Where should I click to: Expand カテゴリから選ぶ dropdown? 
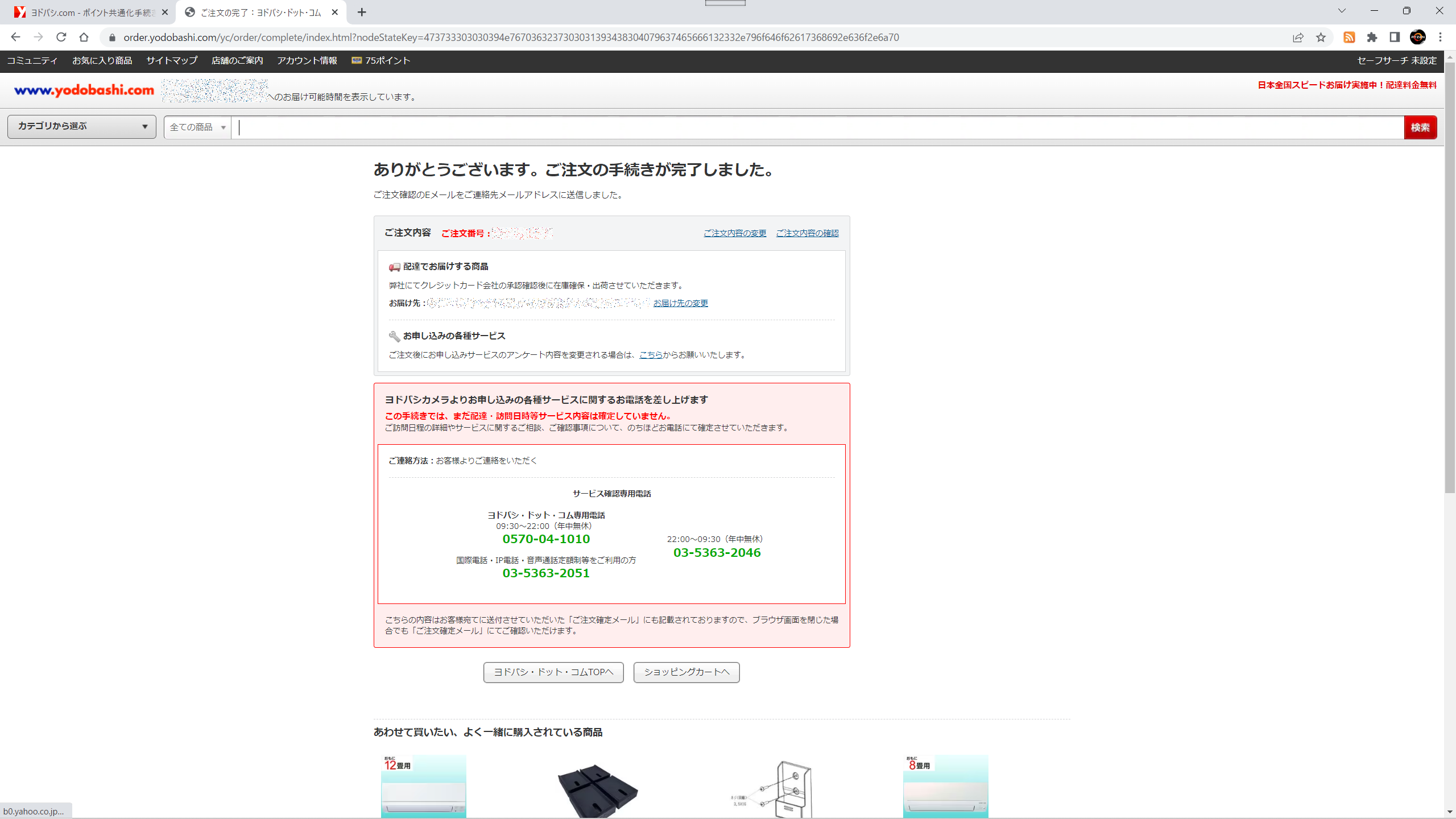[82, 126]
